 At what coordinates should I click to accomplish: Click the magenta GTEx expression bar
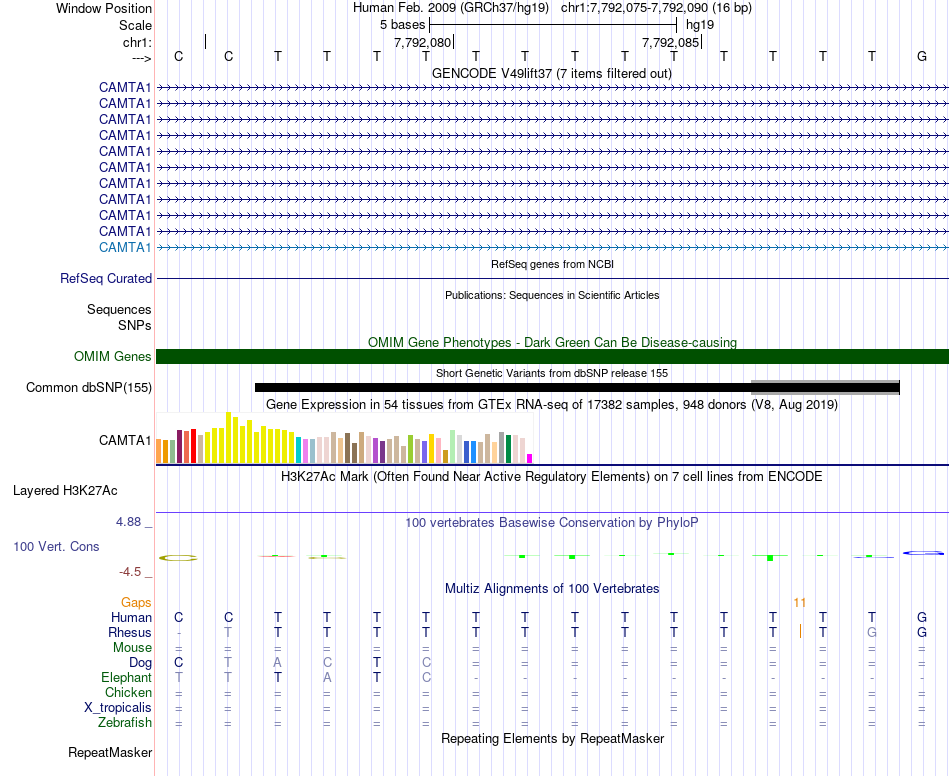point(530,459)
